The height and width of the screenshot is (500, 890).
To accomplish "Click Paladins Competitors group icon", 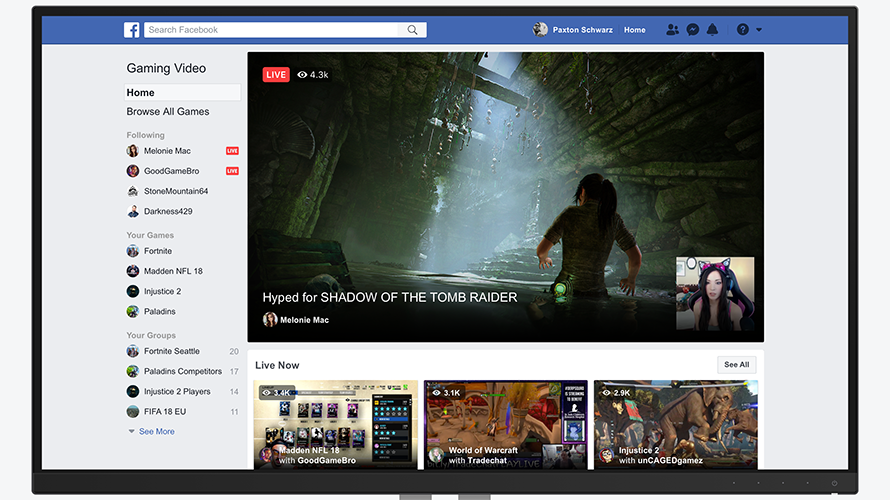I will [133, 371].
